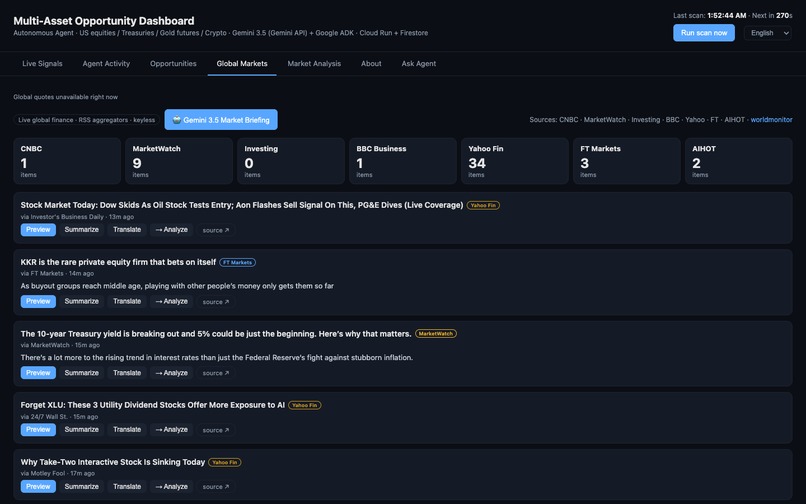Open the Opportunities tab

(173, 64)
